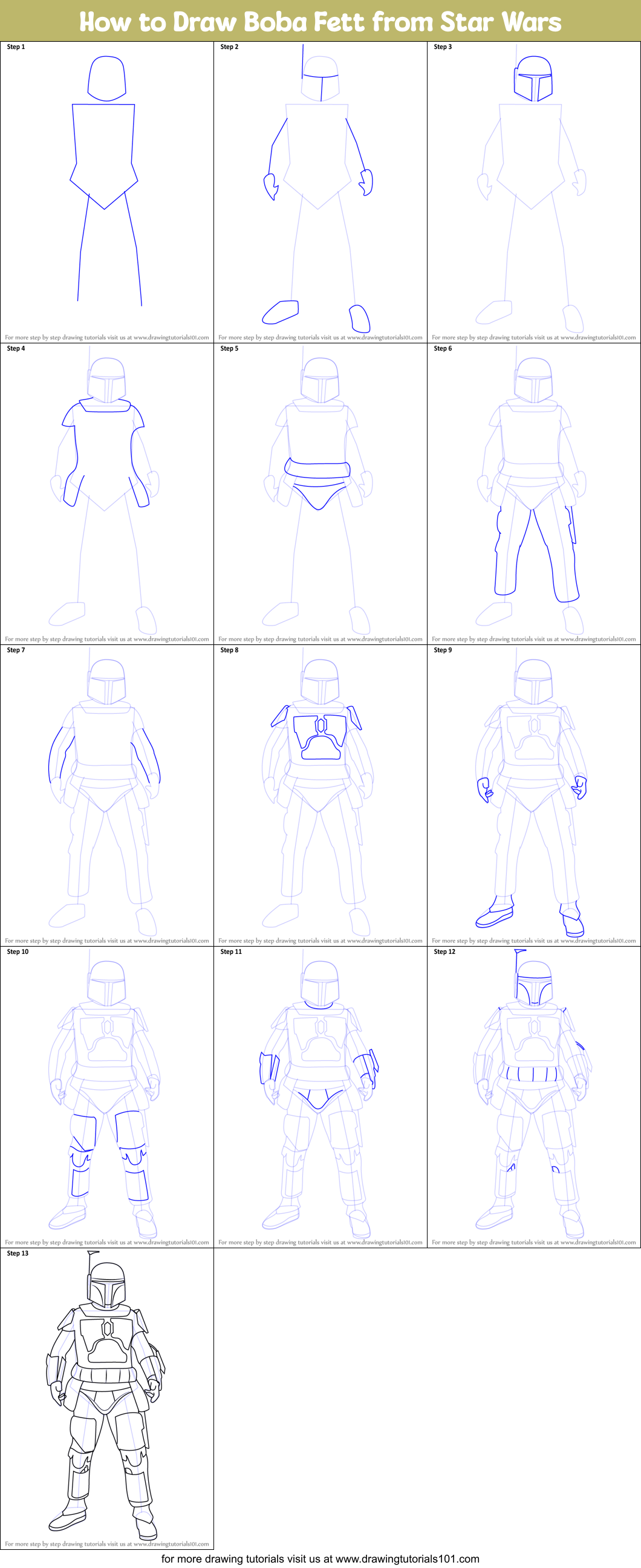Click the 'Step 1' label
Image resolution: width=641 pixels, height=1568 pixels.
pyautogui.click(x=16, y=47)
